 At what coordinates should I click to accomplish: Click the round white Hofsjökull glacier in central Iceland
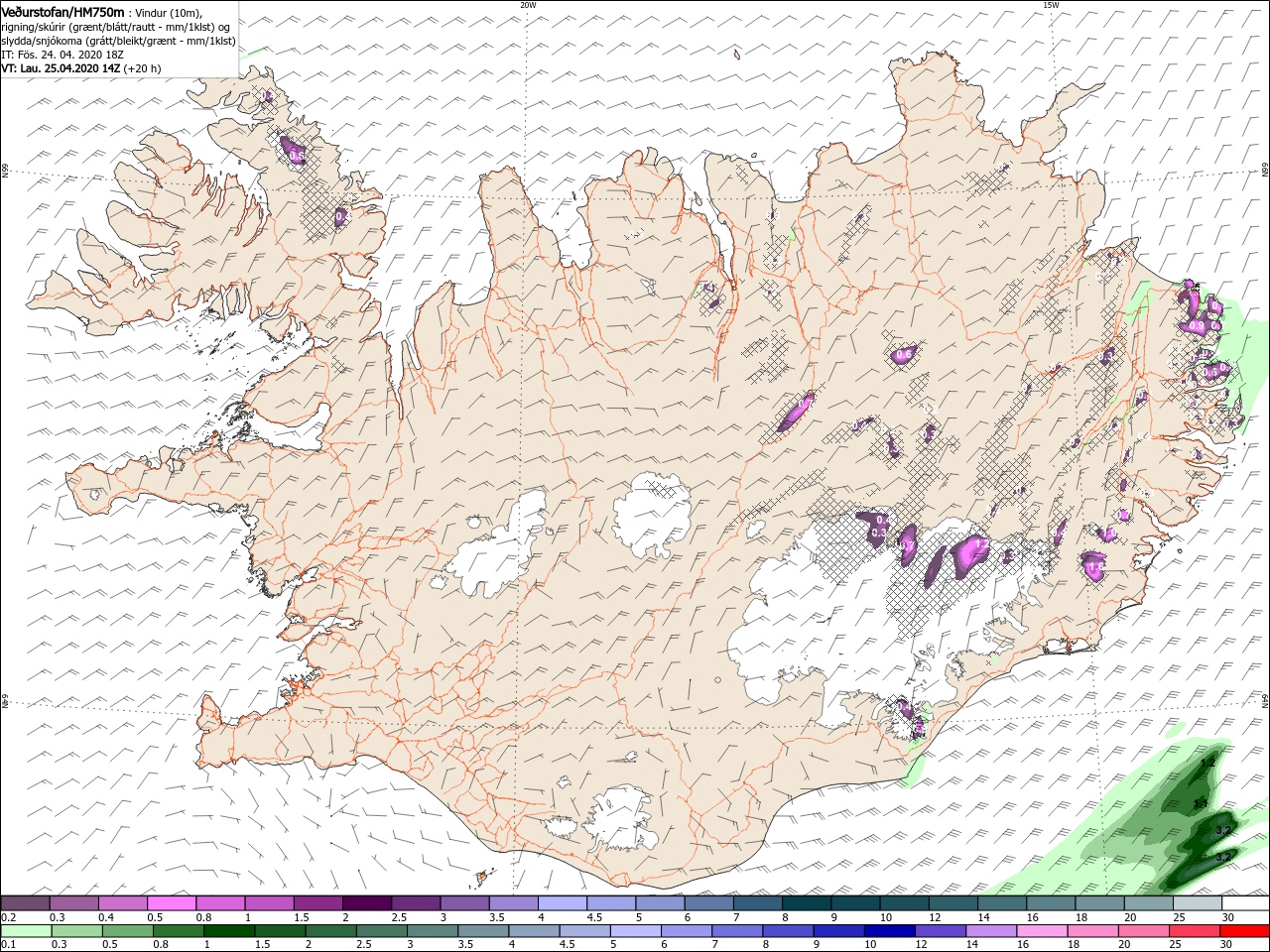click(x=652, y=514)
